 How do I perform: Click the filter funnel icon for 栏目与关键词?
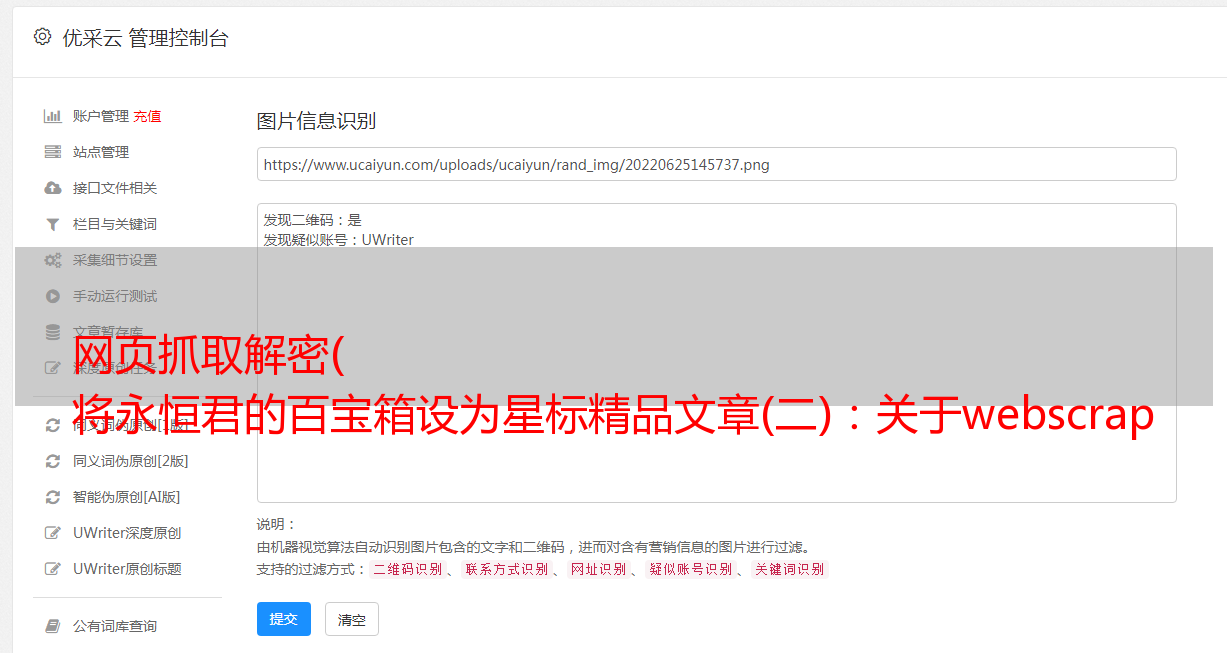pos(53,224)
